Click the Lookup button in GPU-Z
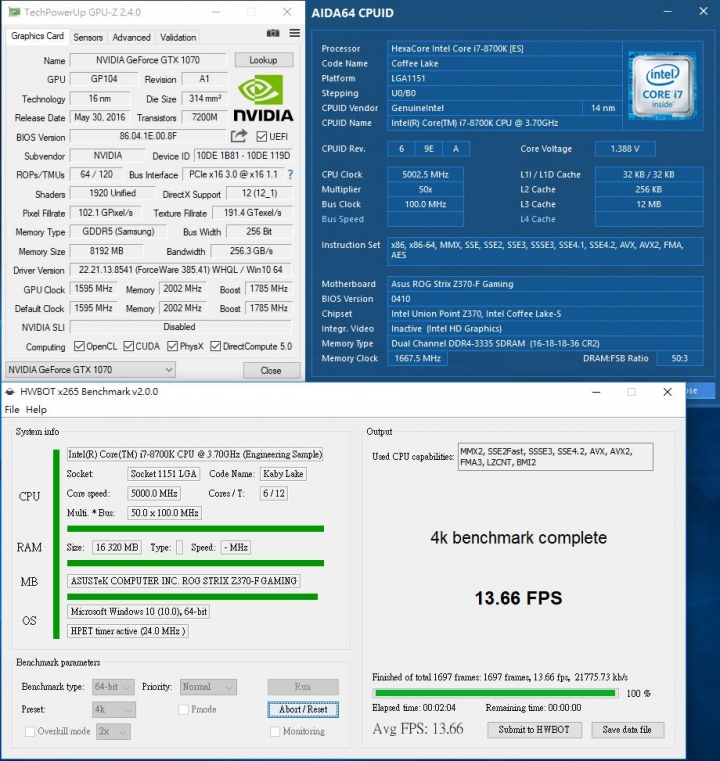Screen dimensions: 720x761 [263, 60]
